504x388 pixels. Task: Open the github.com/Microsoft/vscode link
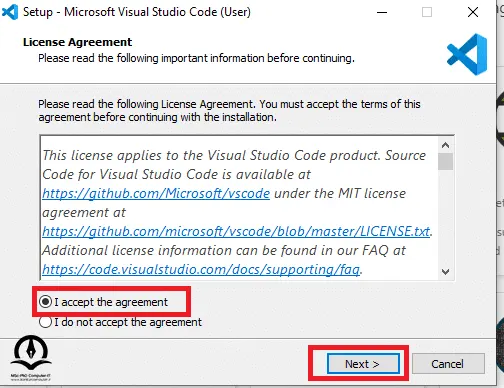(x=156, y=193)
